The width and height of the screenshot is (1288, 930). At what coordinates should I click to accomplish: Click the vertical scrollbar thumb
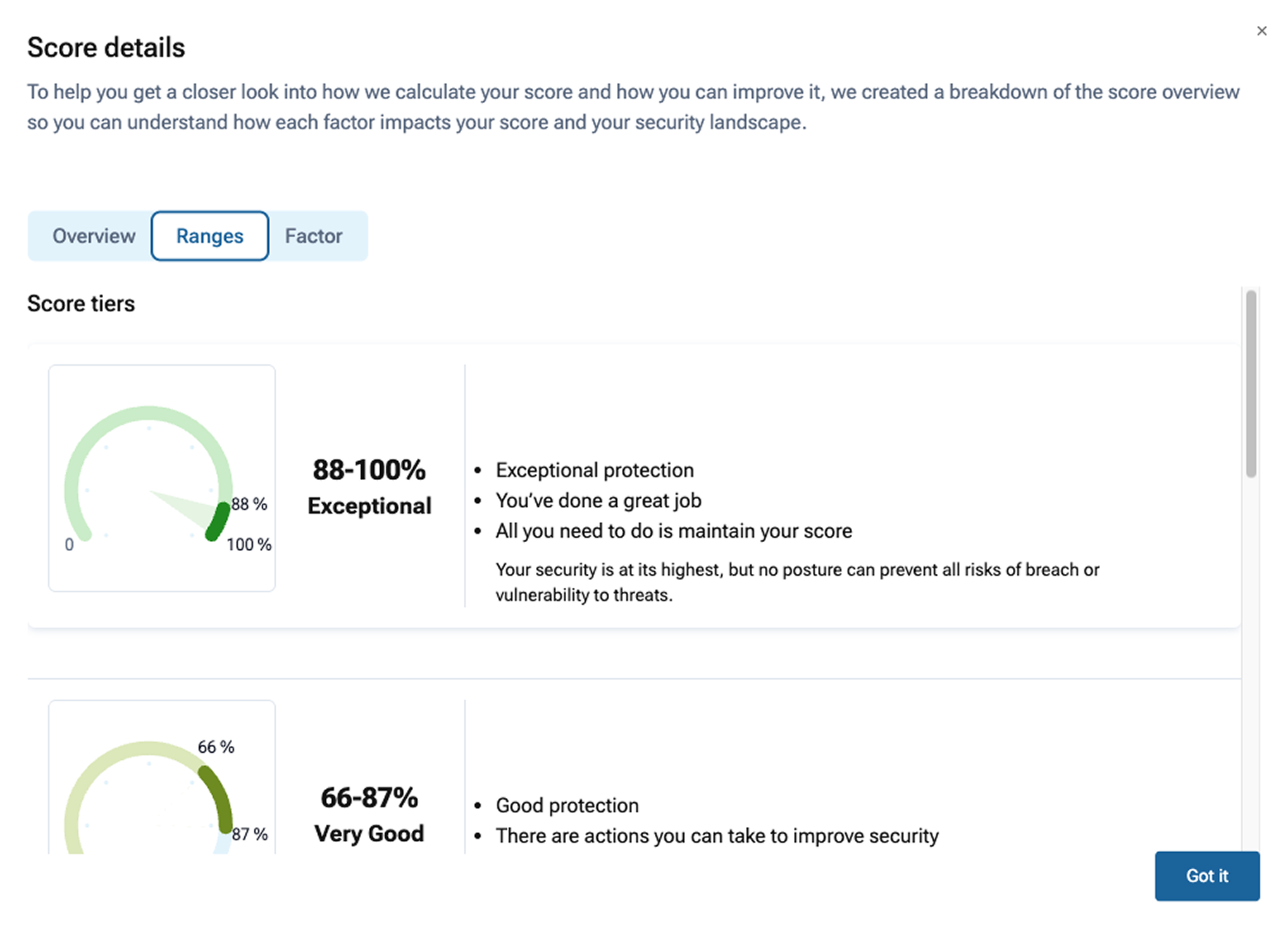pyautogui.click(x=1251, y=383)
